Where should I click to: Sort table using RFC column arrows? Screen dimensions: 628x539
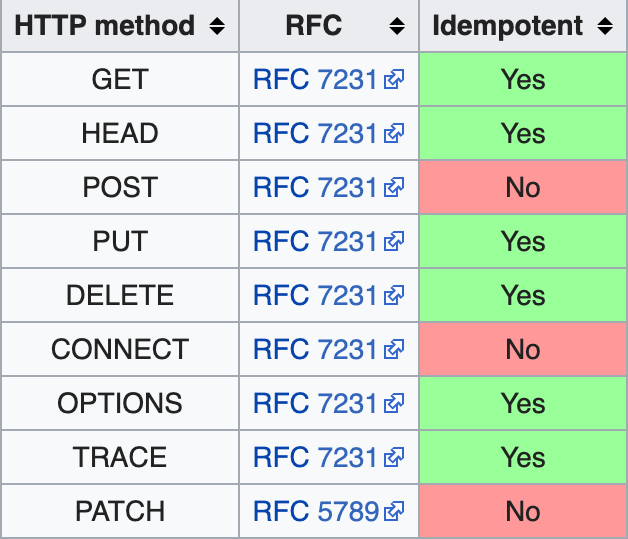pyautogui.click(x=397, y=27)
